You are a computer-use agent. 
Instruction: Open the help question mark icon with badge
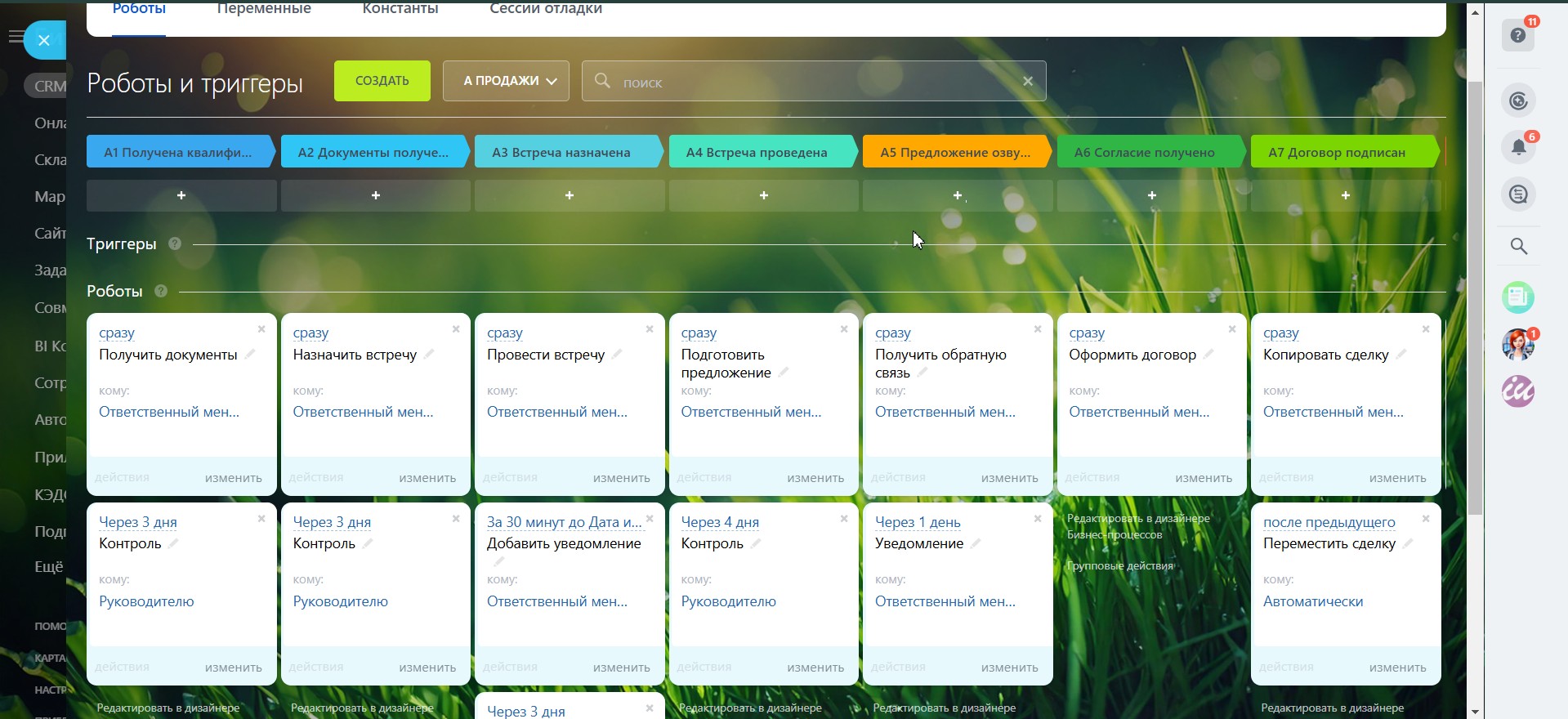tap(1517, 35)
